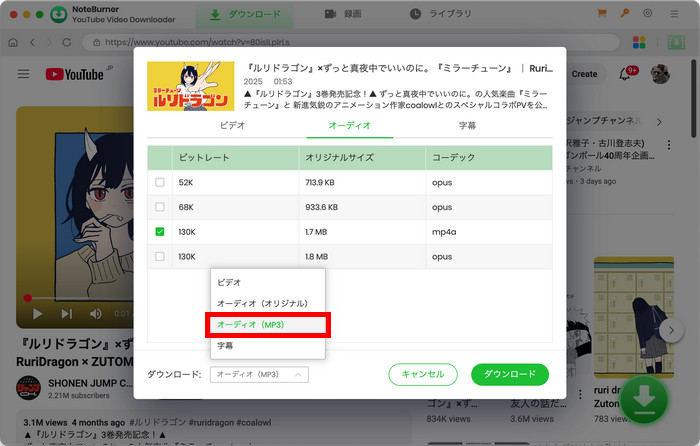Open the settings gear icon
700x446 pixels.
[647, 13]
